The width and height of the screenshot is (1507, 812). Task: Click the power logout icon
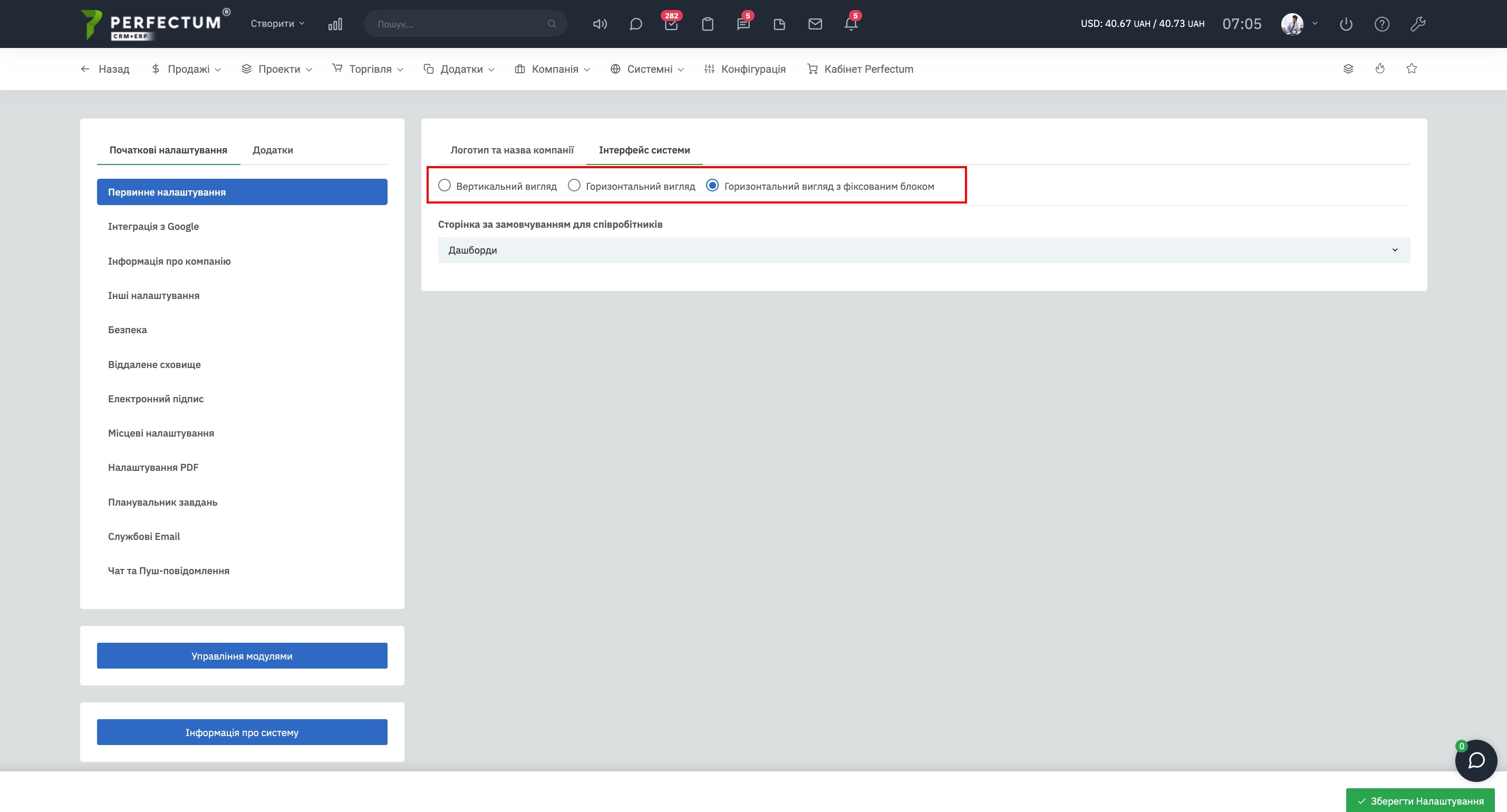point(1346,24)
